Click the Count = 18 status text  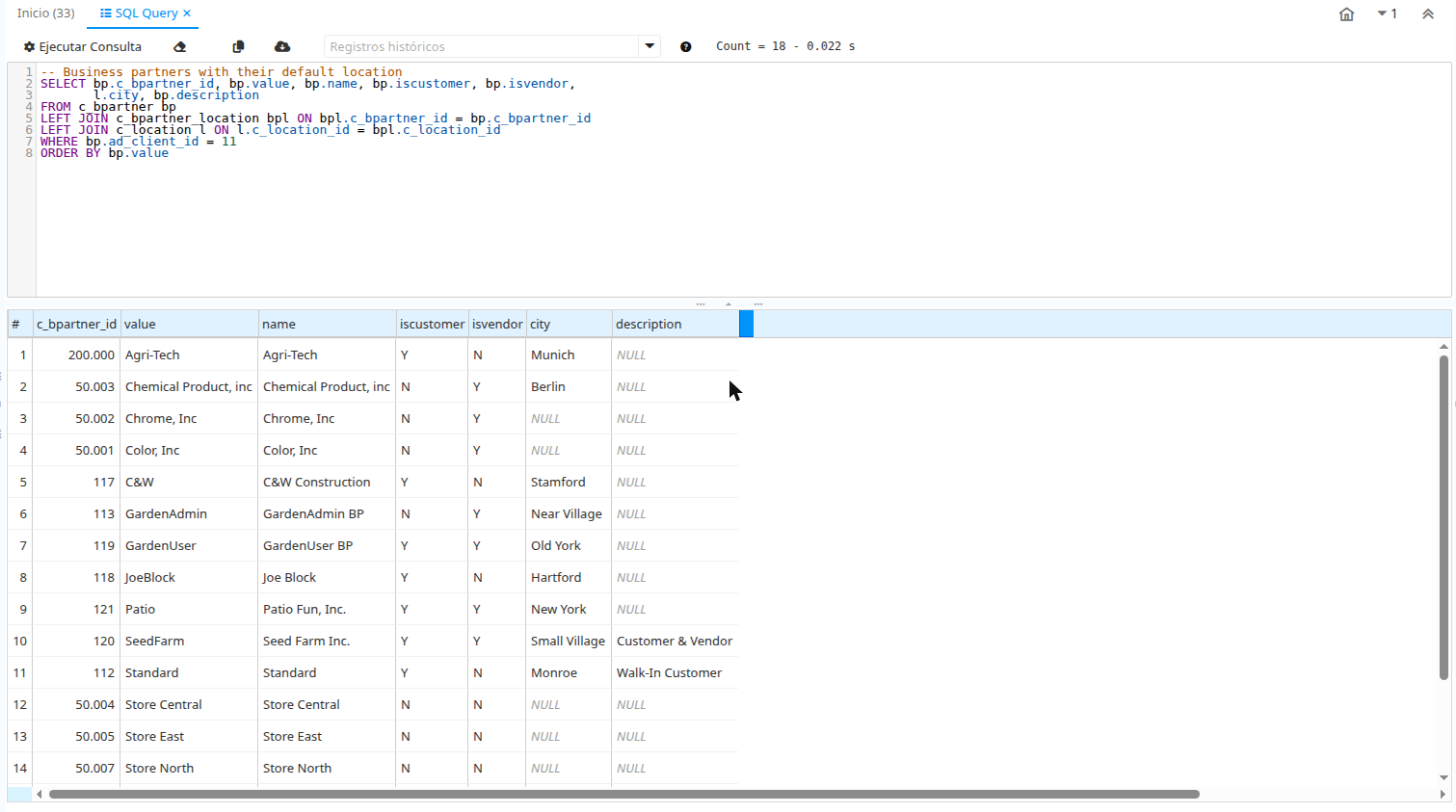pyautogui.click(x=785, y=47)
